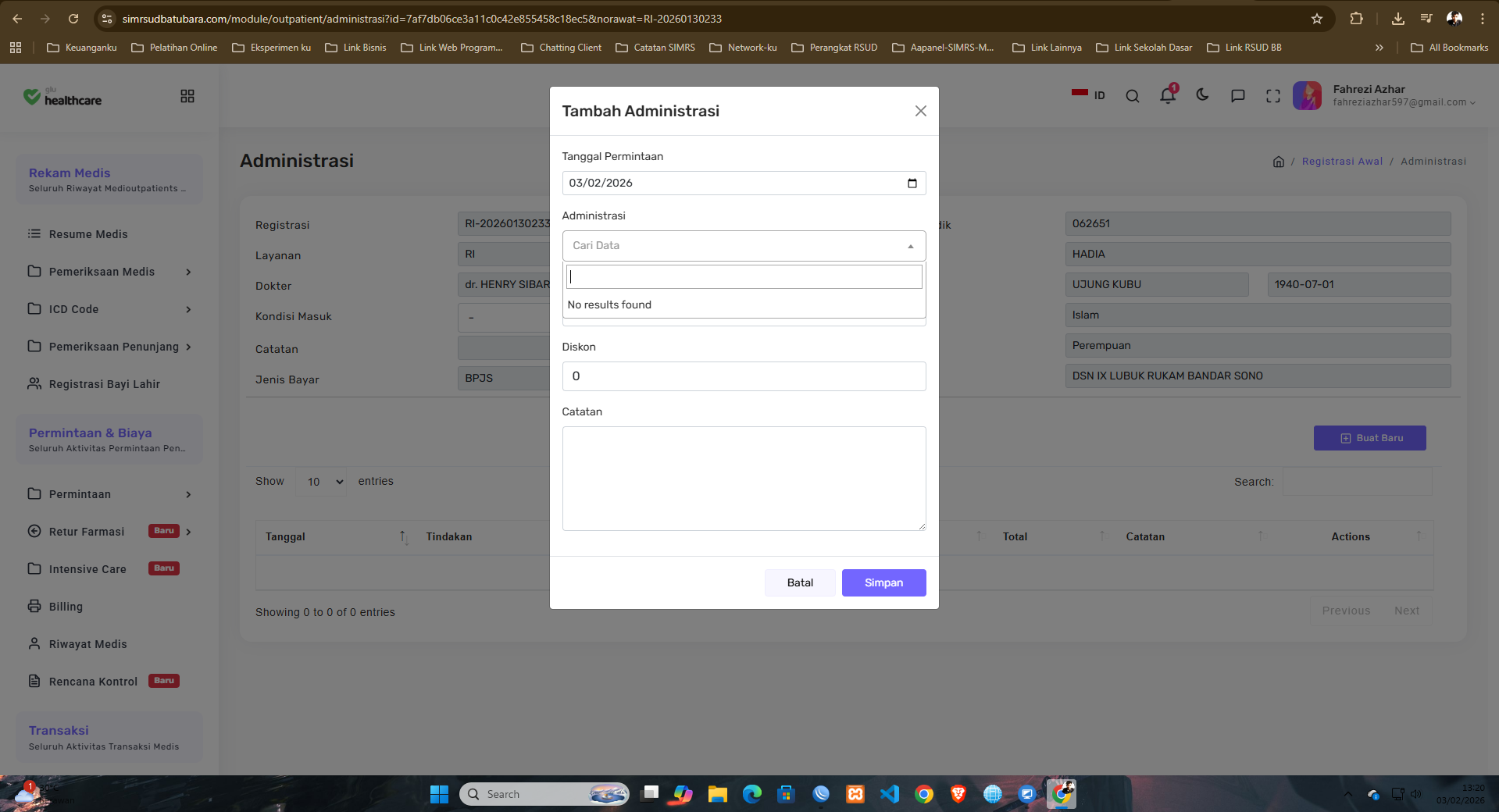This screenshot has width=1499, height=812.
Task: Toggle fullscreen mode icon
Action: click(1273, 96)
